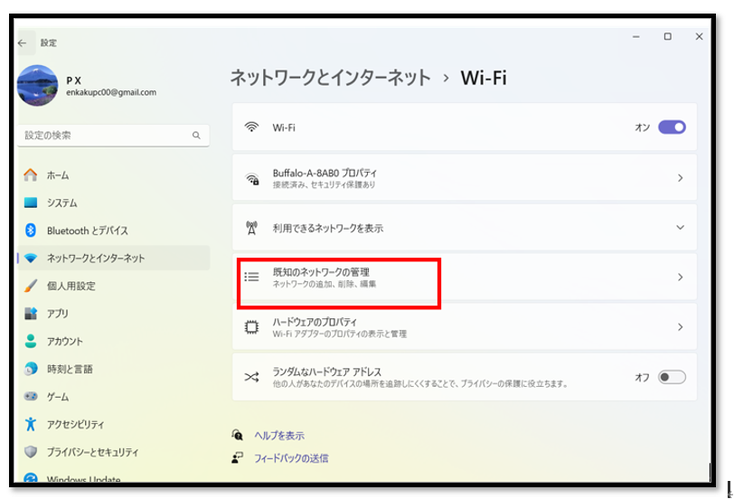Open Bluetooth とデバイス settings

[x=113, y=230]
